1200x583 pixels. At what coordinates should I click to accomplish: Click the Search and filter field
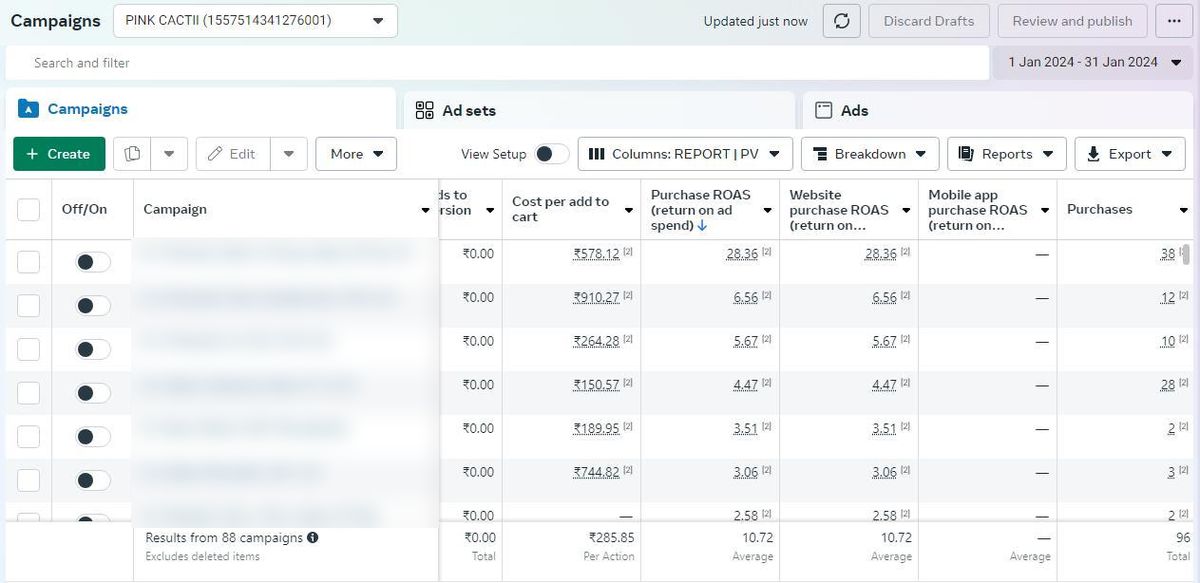click(497, 62)
